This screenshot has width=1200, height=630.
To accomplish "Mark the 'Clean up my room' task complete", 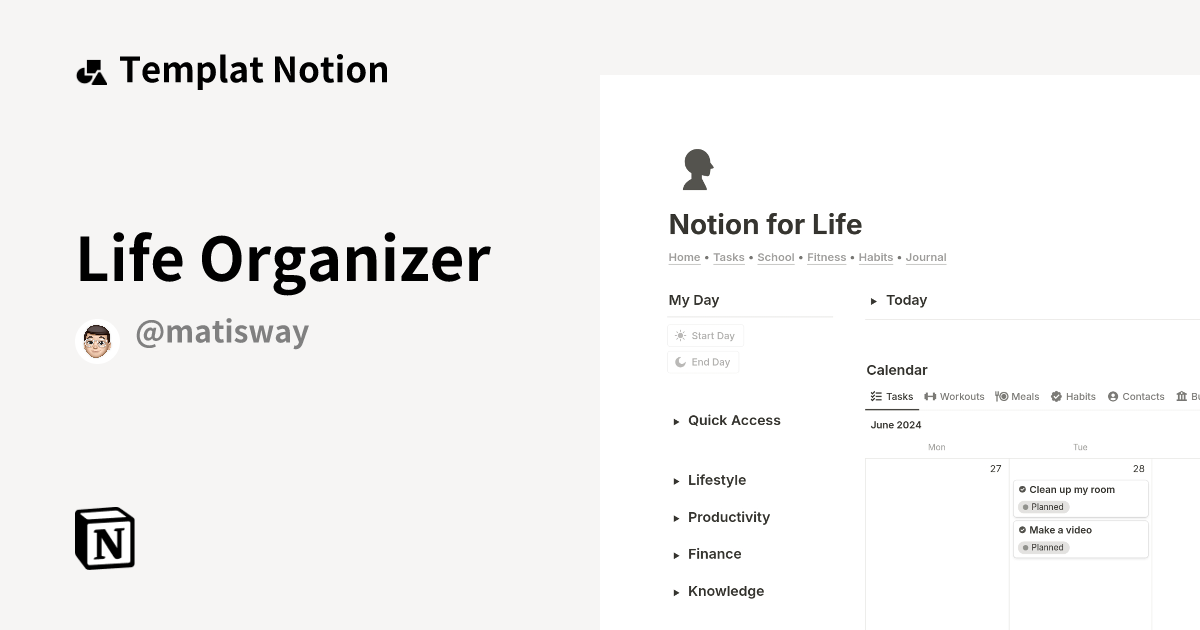I will pyautogui.click(x=1022, y=489).
